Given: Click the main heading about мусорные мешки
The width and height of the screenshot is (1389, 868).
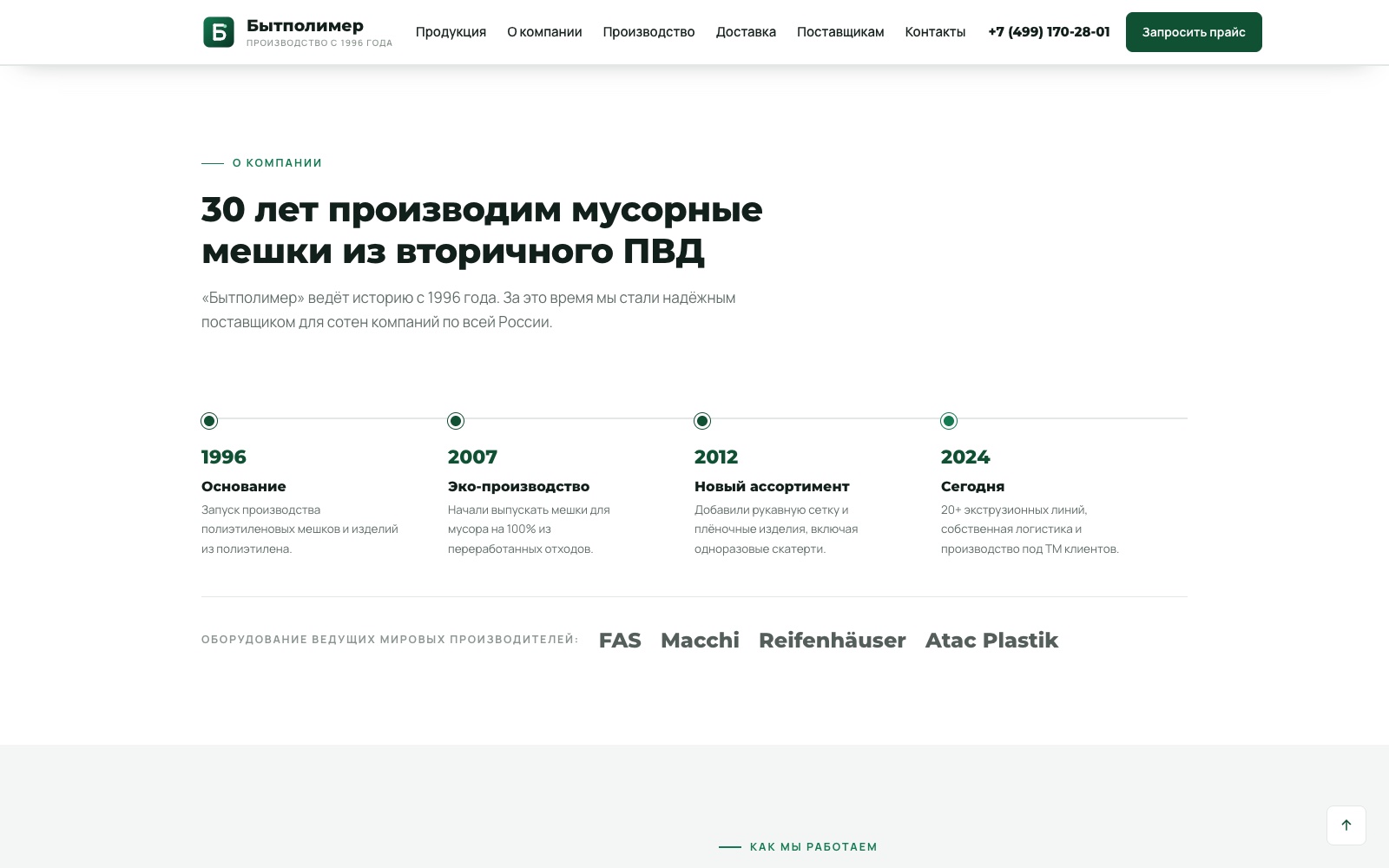Looking at the screenshot, I should coord(482,230).
